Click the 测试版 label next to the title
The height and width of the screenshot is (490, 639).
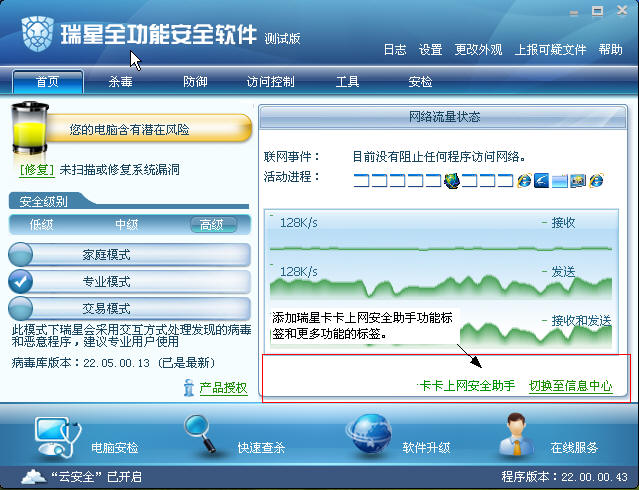[282, 39]
